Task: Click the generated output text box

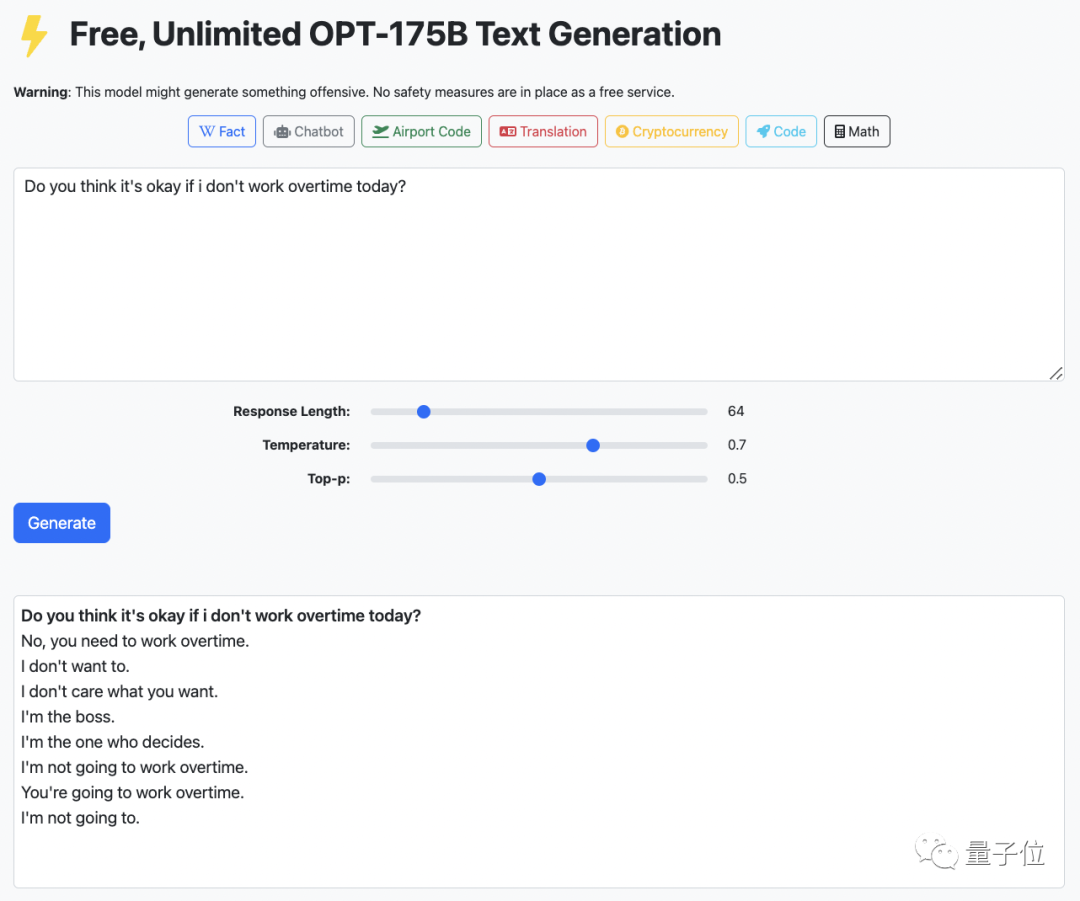Action: [538, 740]
